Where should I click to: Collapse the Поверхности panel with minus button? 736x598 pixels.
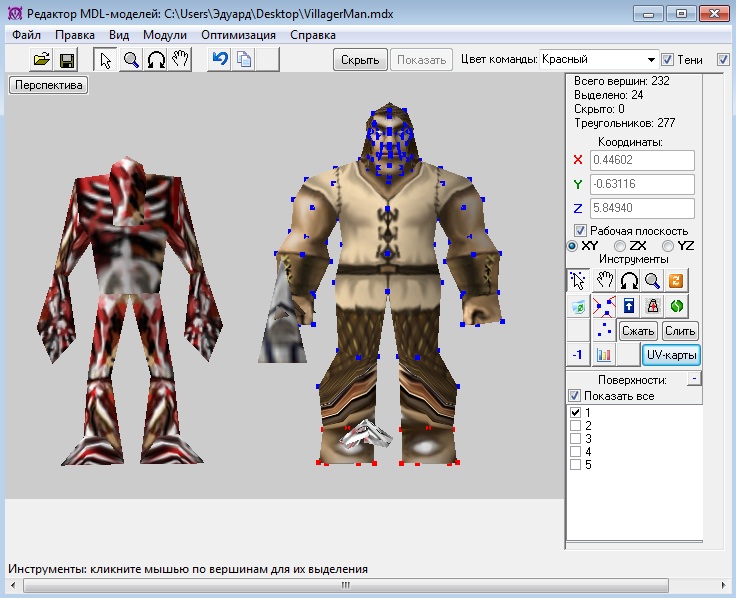click(693, 380)
